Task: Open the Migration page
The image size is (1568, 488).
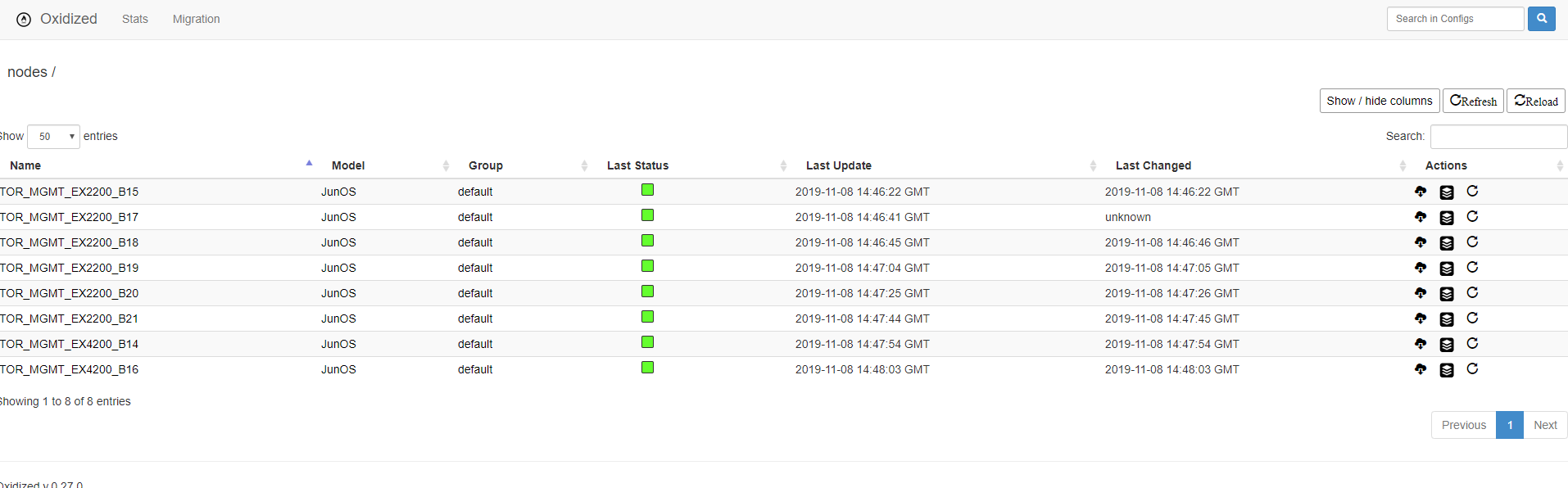Action: point(196,19)
